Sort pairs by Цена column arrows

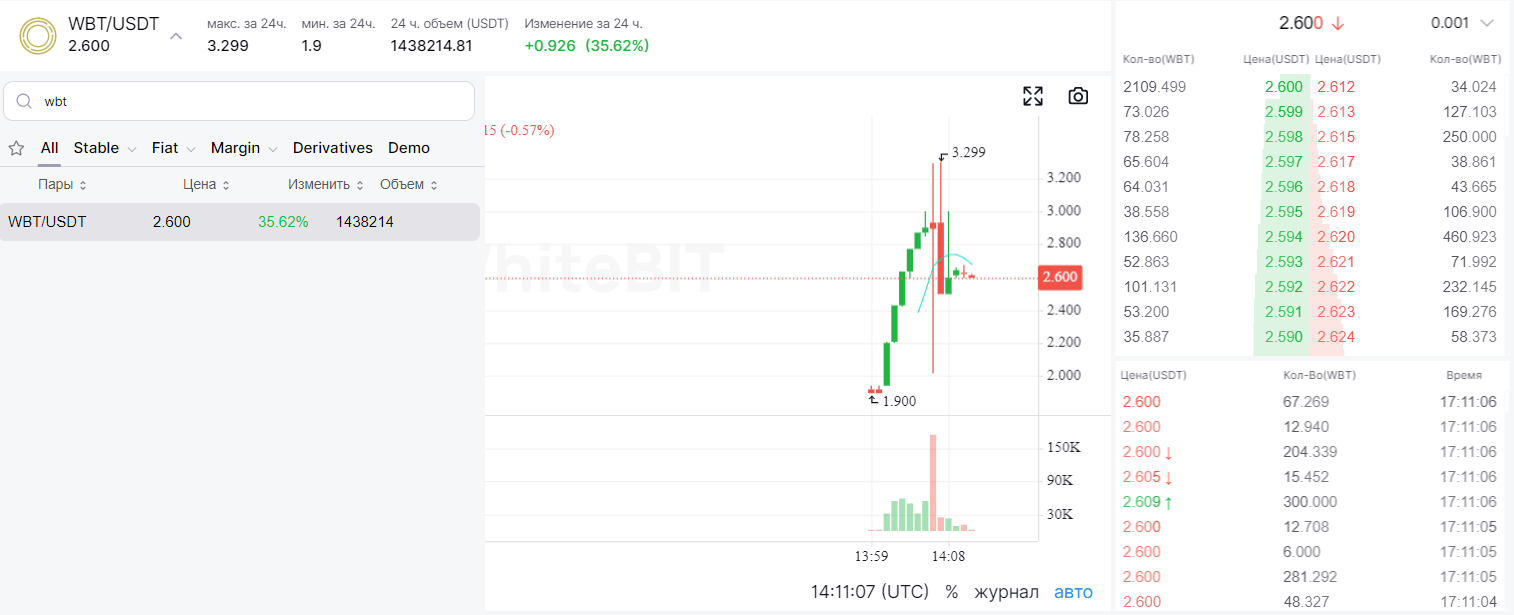coord(226,185)
